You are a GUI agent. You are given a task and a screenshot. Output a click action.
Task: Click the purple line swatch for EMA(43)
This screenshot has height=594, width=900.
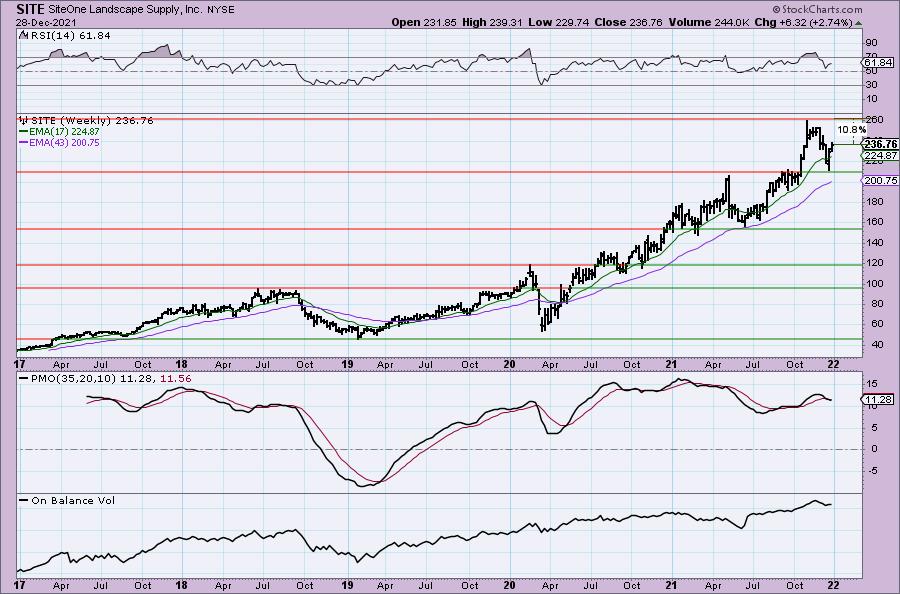tap(24, 142)
